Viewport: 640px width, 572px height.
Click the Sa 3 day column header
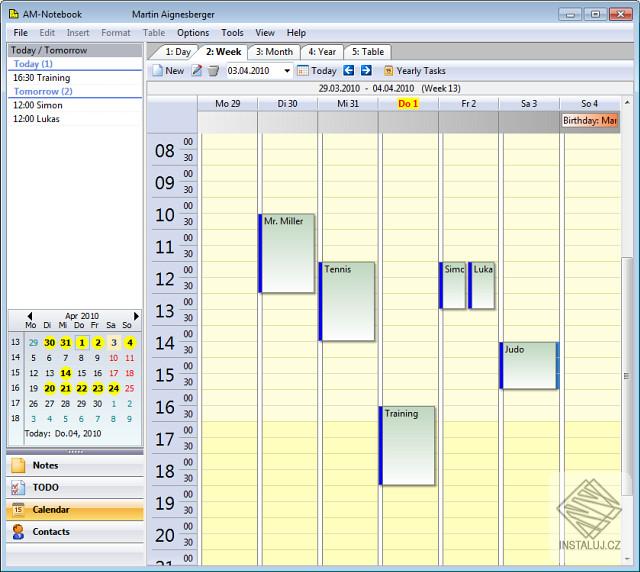coord(529,104)
